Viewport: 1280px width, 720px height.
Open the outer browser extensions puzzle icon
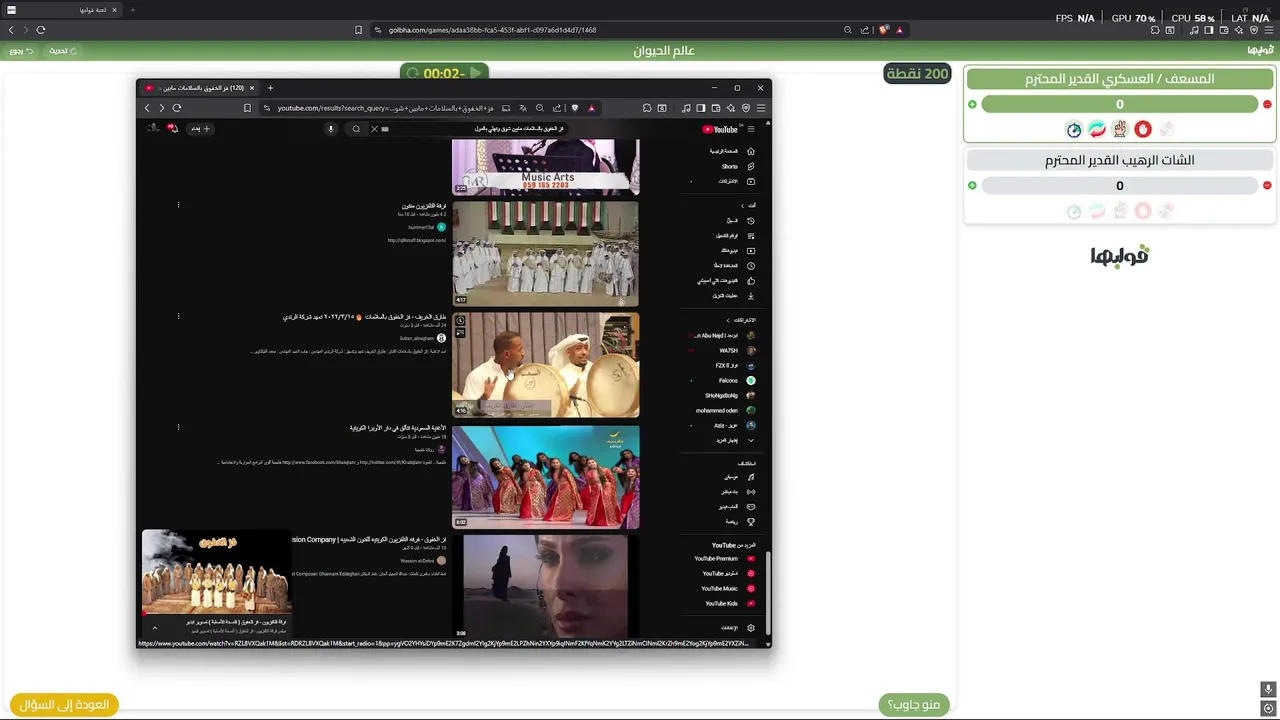tap(1155, 30)
